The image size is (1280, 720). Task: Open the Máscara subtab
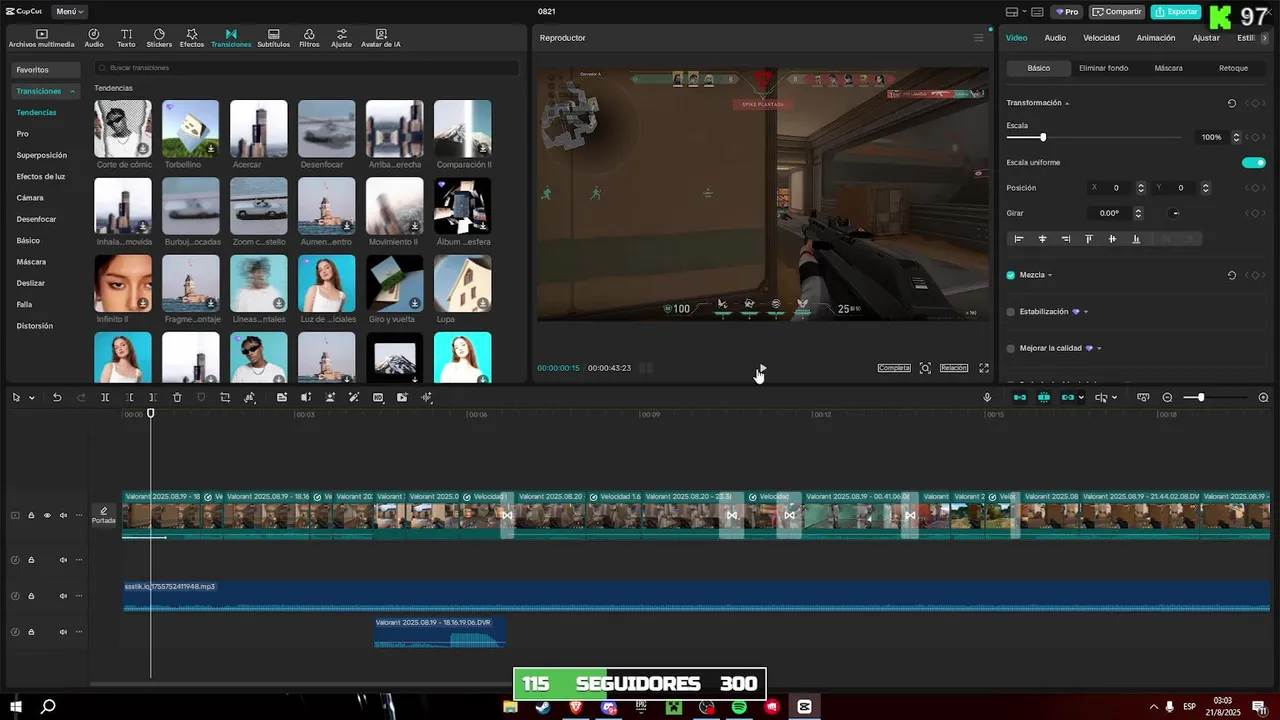click(x=1168, y=68)
